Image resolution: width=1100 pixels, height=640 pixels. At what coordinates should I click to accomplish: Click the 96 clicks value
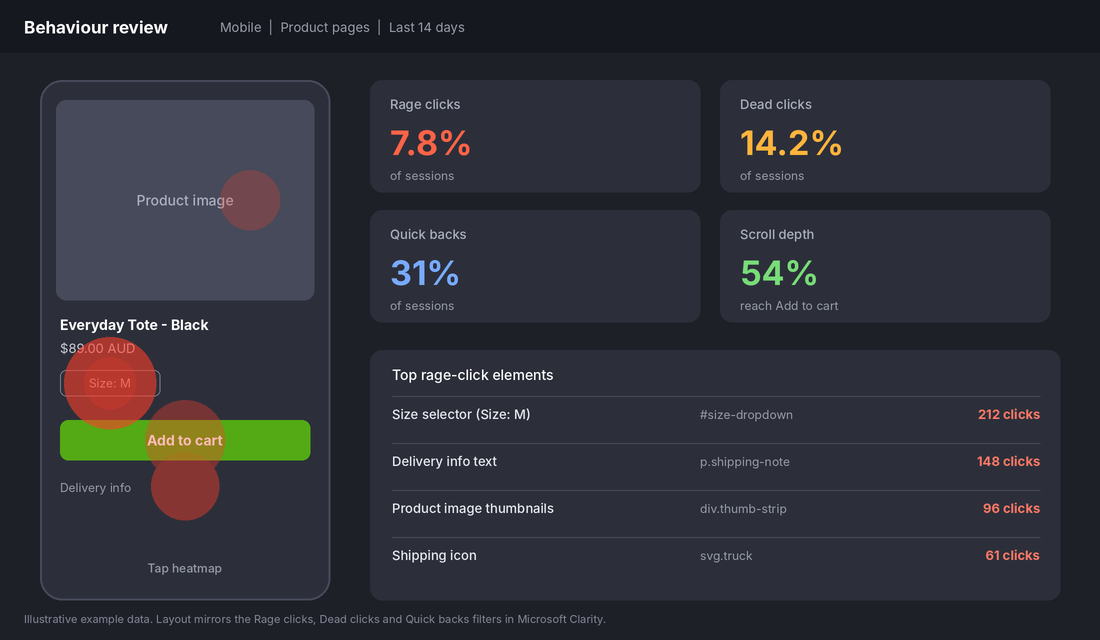pos(1011,508)
